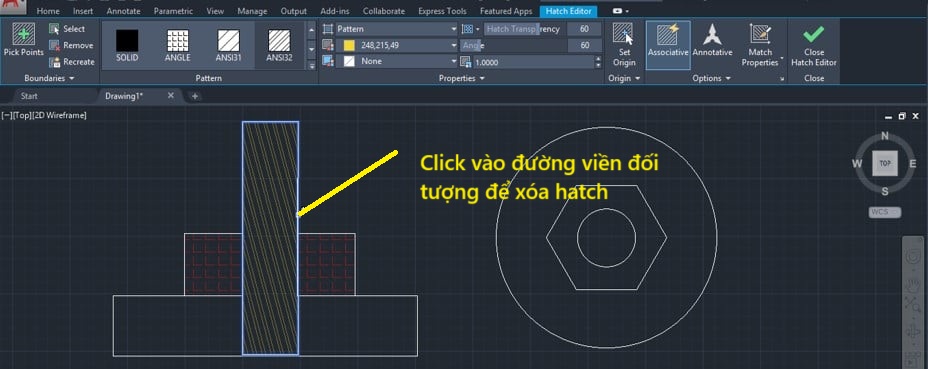Click the hatch color icon
Image resolution: width=928 pixels, height=369 pixels.
pos(328,45)
